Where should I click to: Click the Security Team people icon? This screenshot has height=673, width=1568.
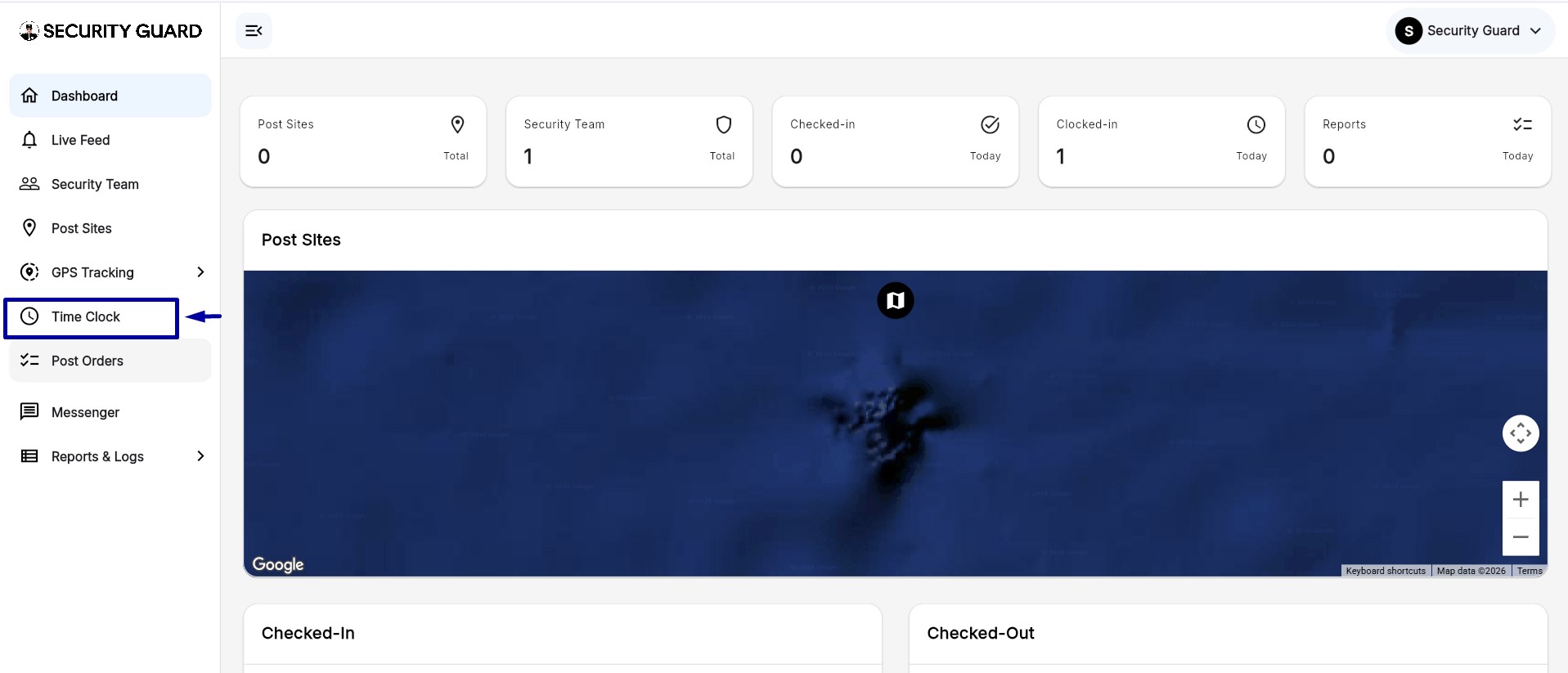coord(29,184)
